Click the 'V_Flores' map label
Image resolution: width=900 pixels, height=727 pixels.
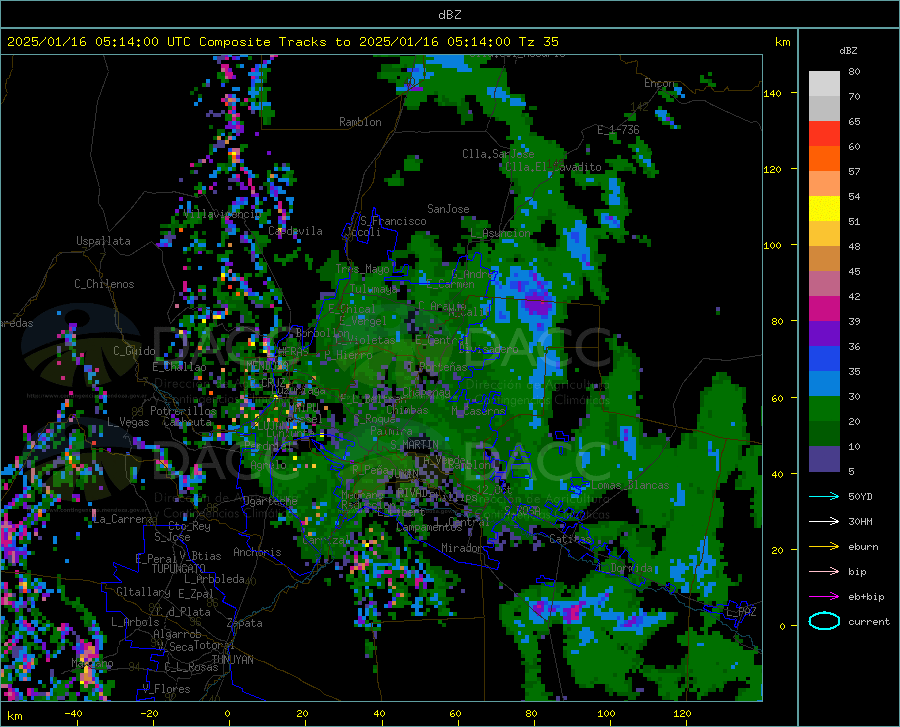coord(166,689)
